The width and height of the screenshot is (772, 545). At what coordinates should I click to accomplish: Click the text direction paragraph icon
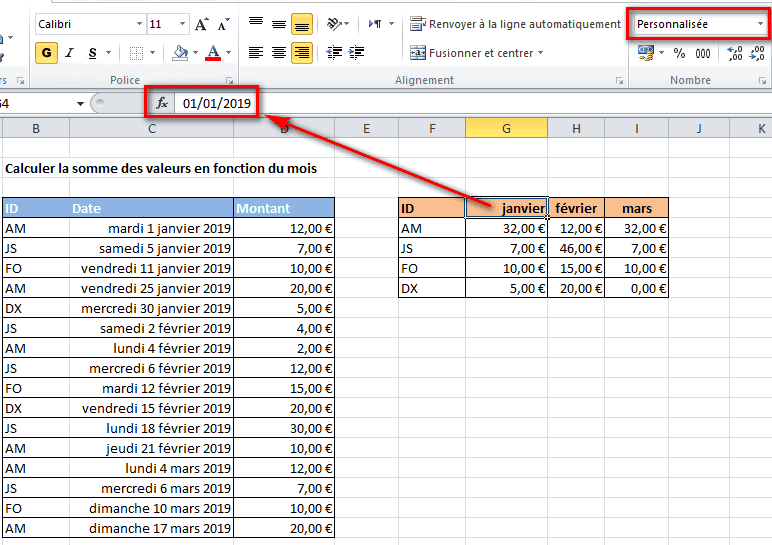375,24
